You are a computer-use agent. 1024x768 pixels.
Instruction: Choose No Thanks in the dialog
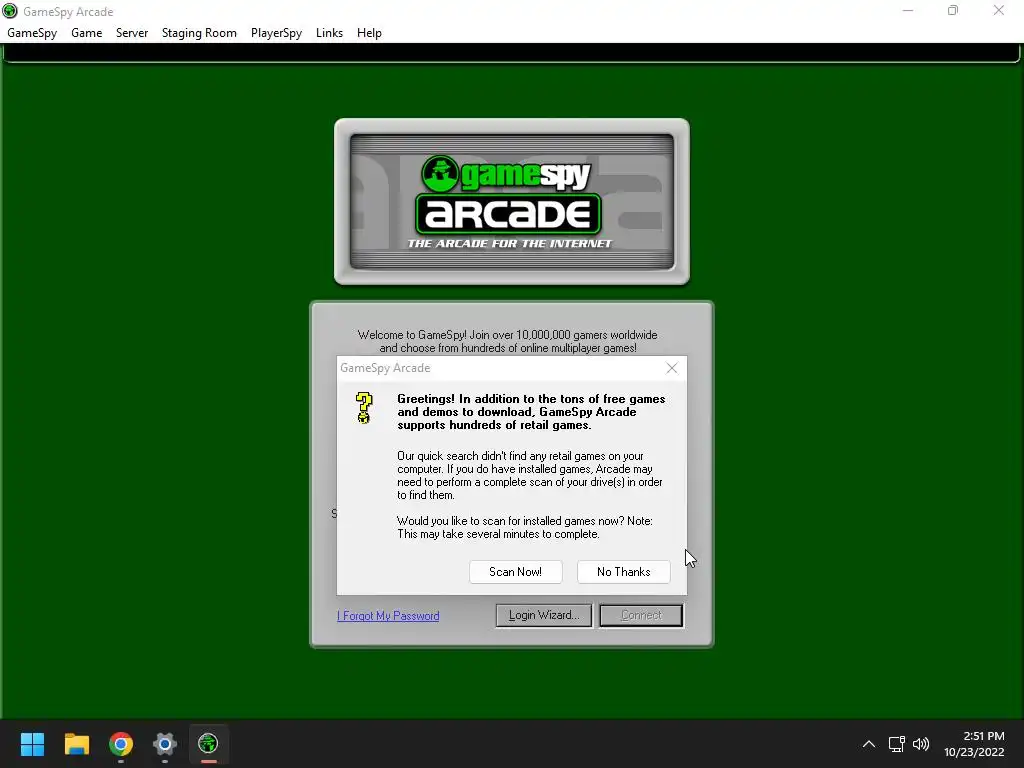click(624, 571)
